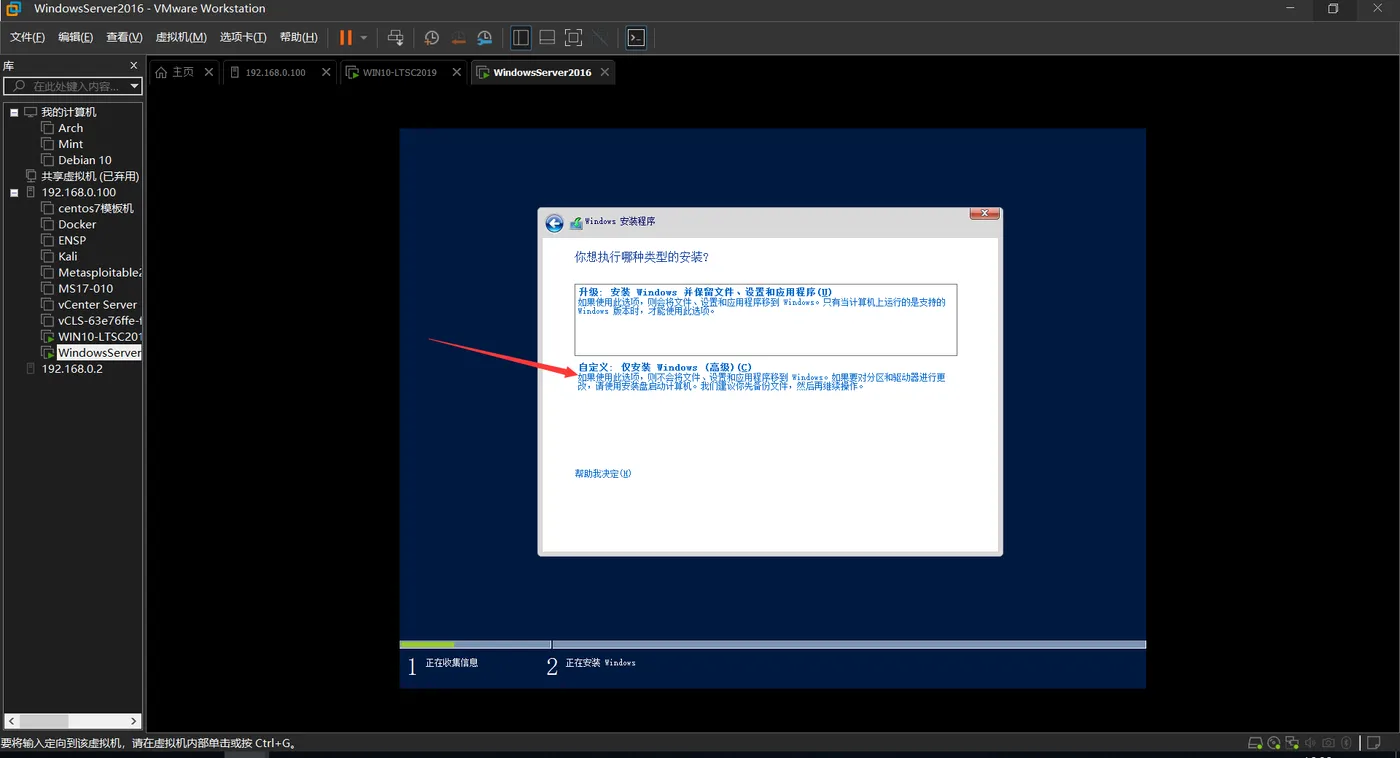This screenshot has height=758, width=1400.
Task: Open the 虚拟机(M) menu
Action: coord(181,38)
